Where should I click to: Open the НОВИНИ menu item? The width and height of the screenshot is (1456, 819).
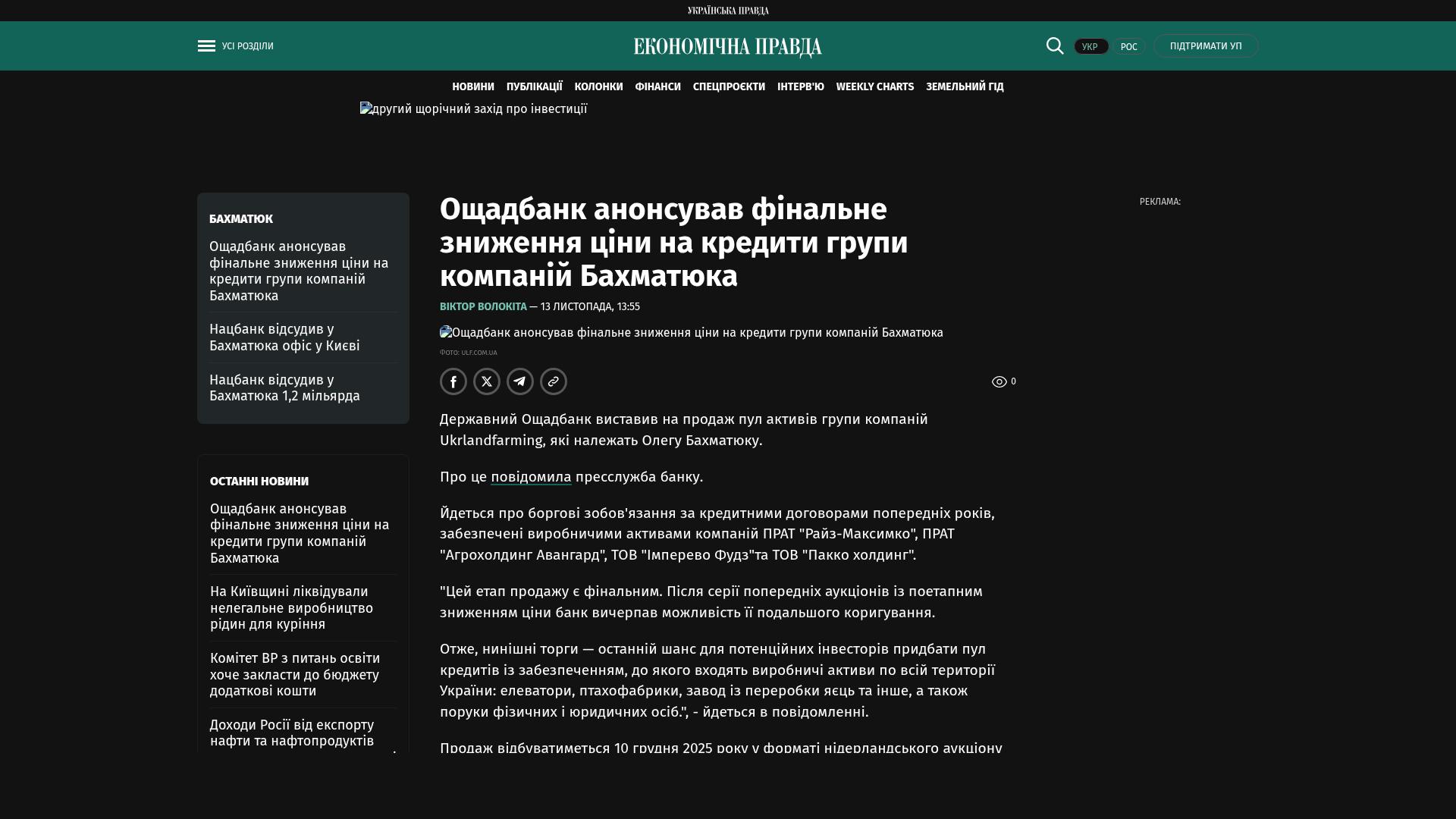click(x=472, y=86)
